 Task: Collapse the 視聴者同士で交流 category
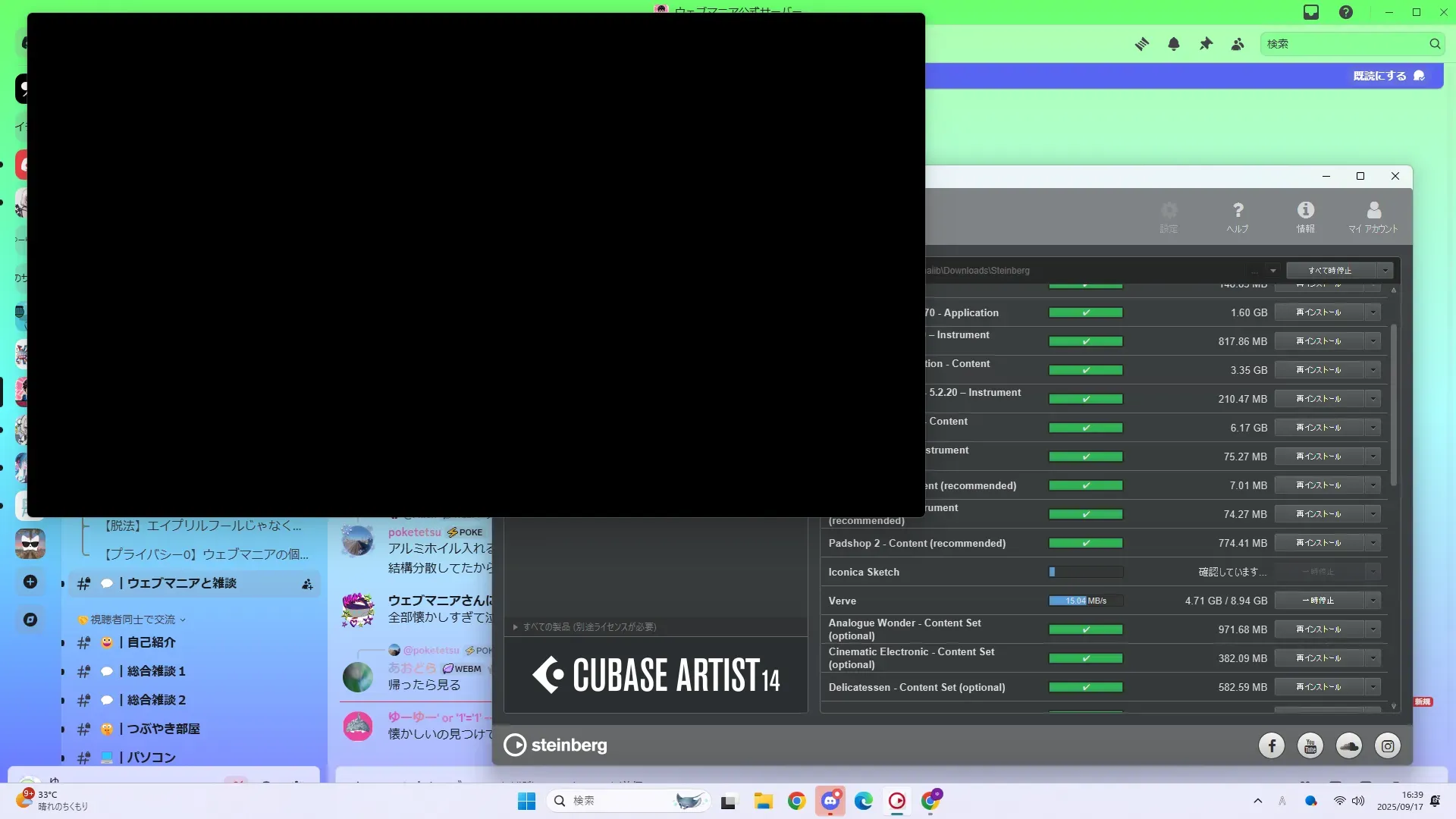[x=133, y=620]
